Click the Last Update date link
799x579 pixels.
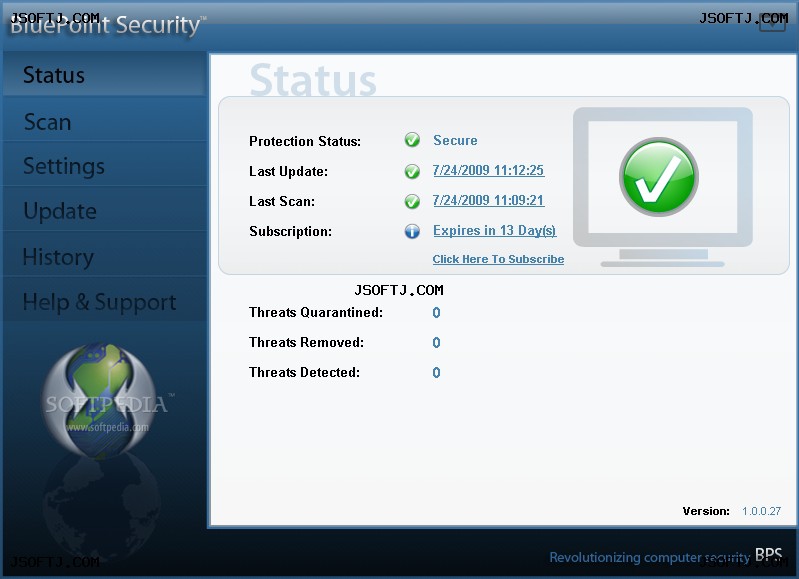(x=488, y=170)
